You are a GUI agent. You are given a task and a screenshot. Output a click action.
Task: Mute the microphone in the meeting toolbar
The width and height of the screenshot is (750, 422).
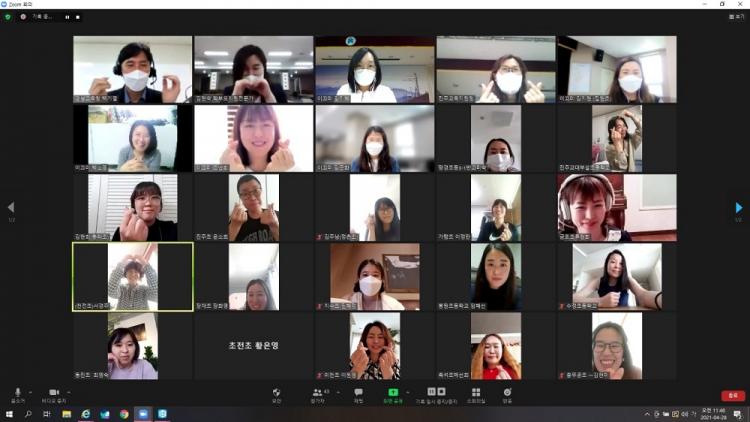tap(17, 393)
